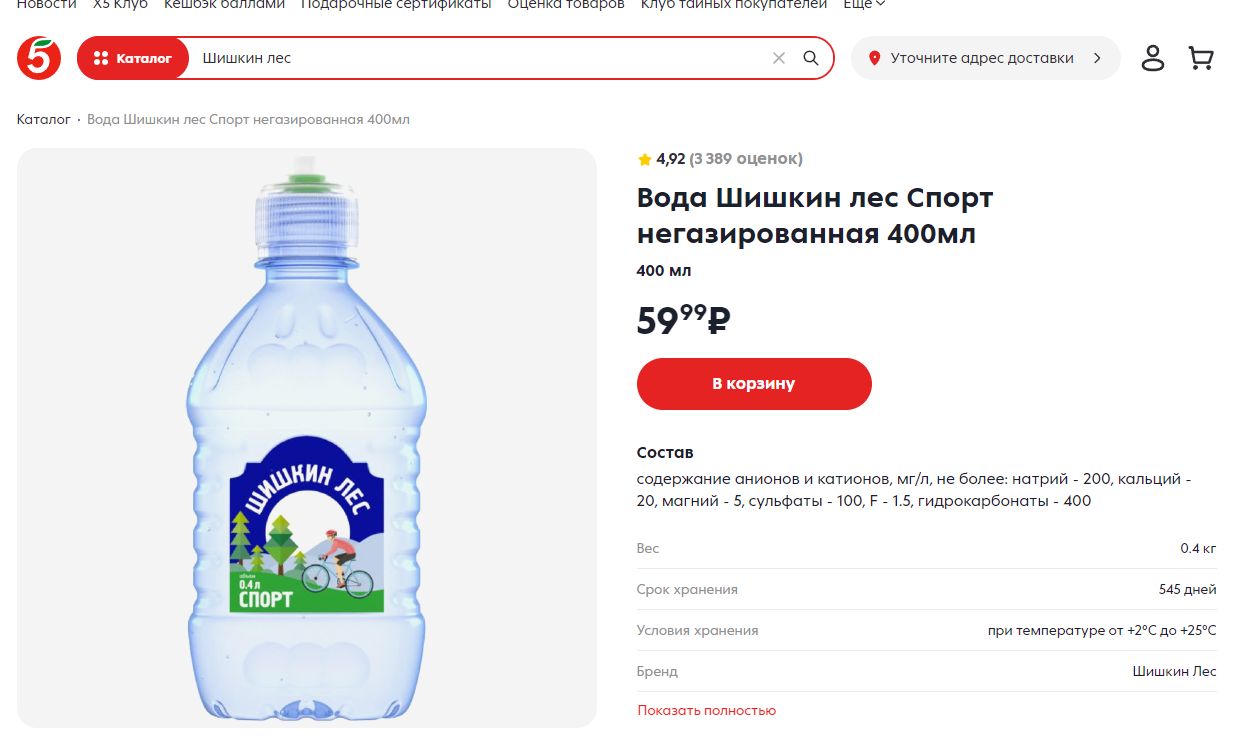The width and height of the screenshot is (1256, 745).
Task: Open the user profile icon
Action: tap(1153, 58)
